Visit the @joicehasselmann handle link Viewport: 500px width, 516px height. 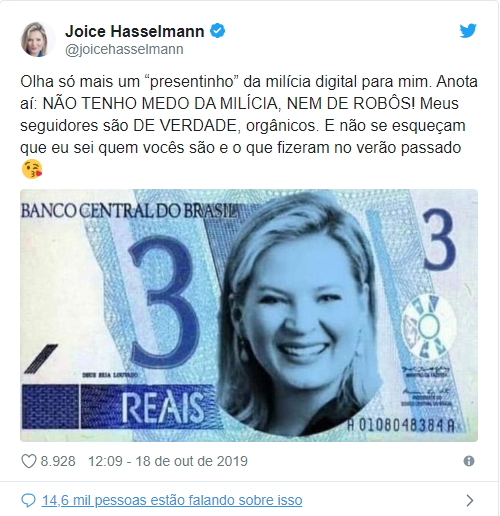tap(124, 49)
